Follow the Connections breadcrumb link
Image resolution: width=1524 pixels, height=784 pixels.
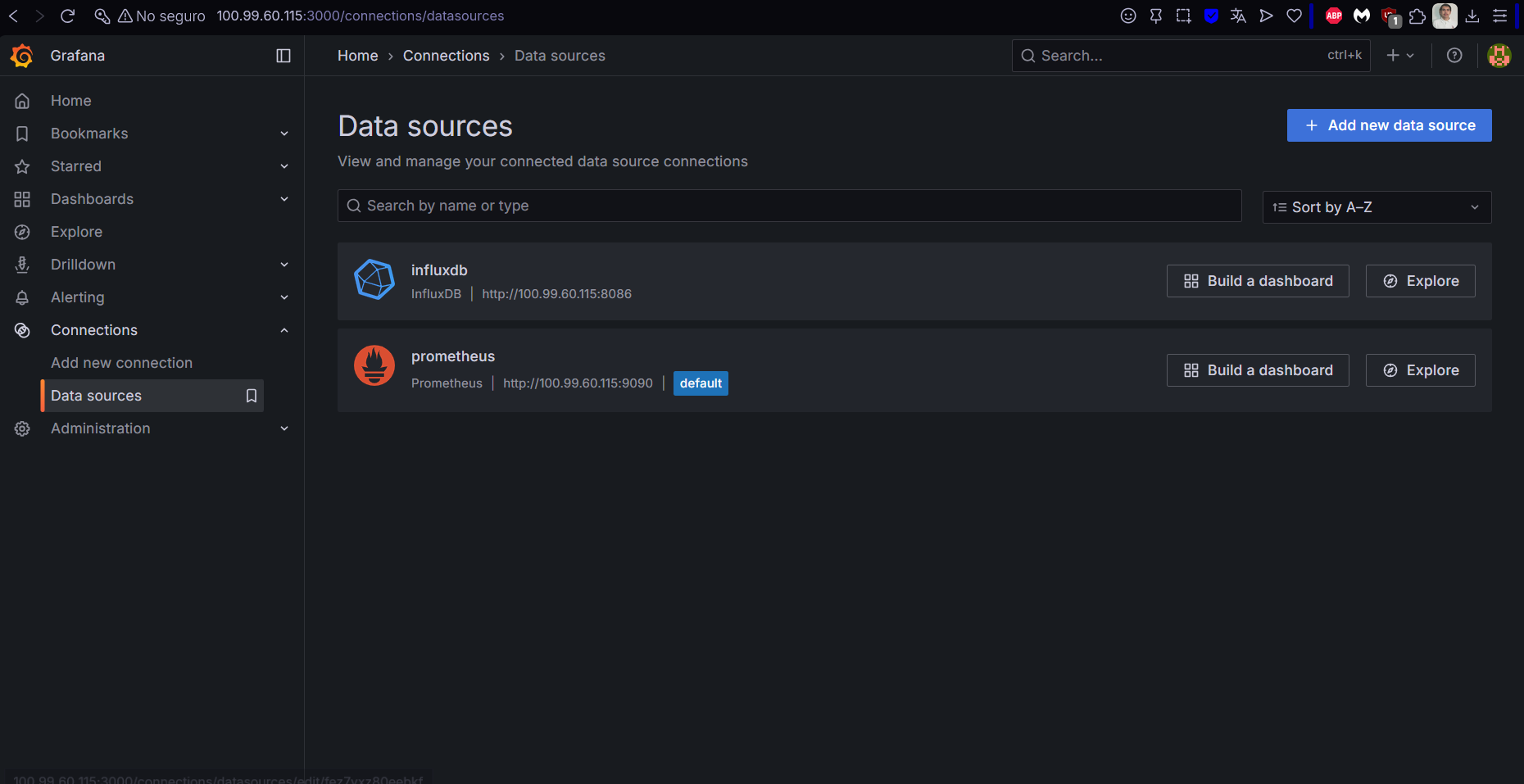point(446,56)
